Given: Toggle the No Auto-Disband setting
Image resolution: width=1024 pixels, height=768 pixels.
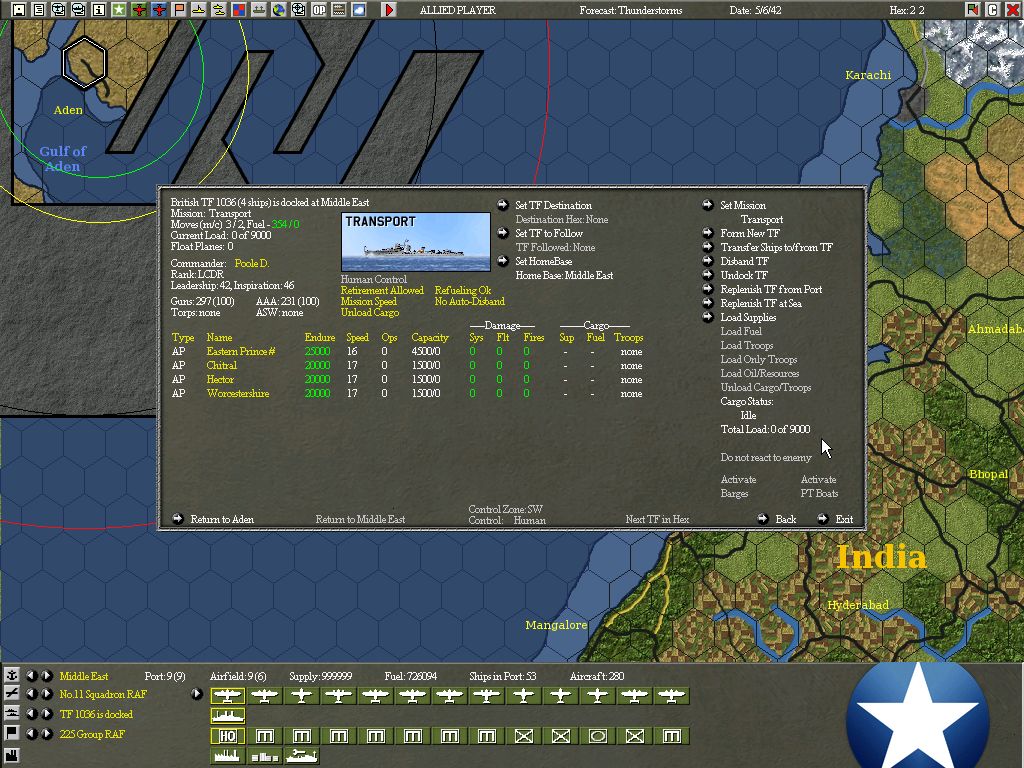Looking at the screenshot, I should pyautogui.click(x=470, y=301).
